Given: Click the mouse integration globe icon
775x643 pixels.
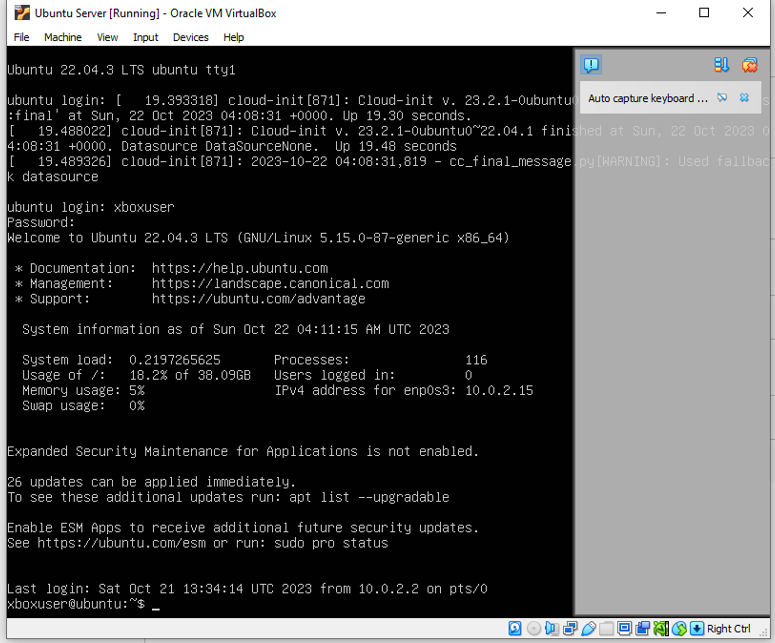Looking at the screenshot, I should 679,629.
